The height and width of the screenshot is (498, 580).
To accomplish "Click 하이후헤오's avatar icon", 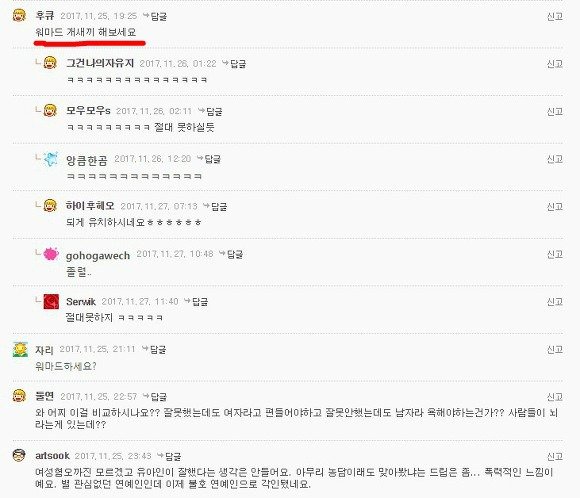I will point(50,206).
